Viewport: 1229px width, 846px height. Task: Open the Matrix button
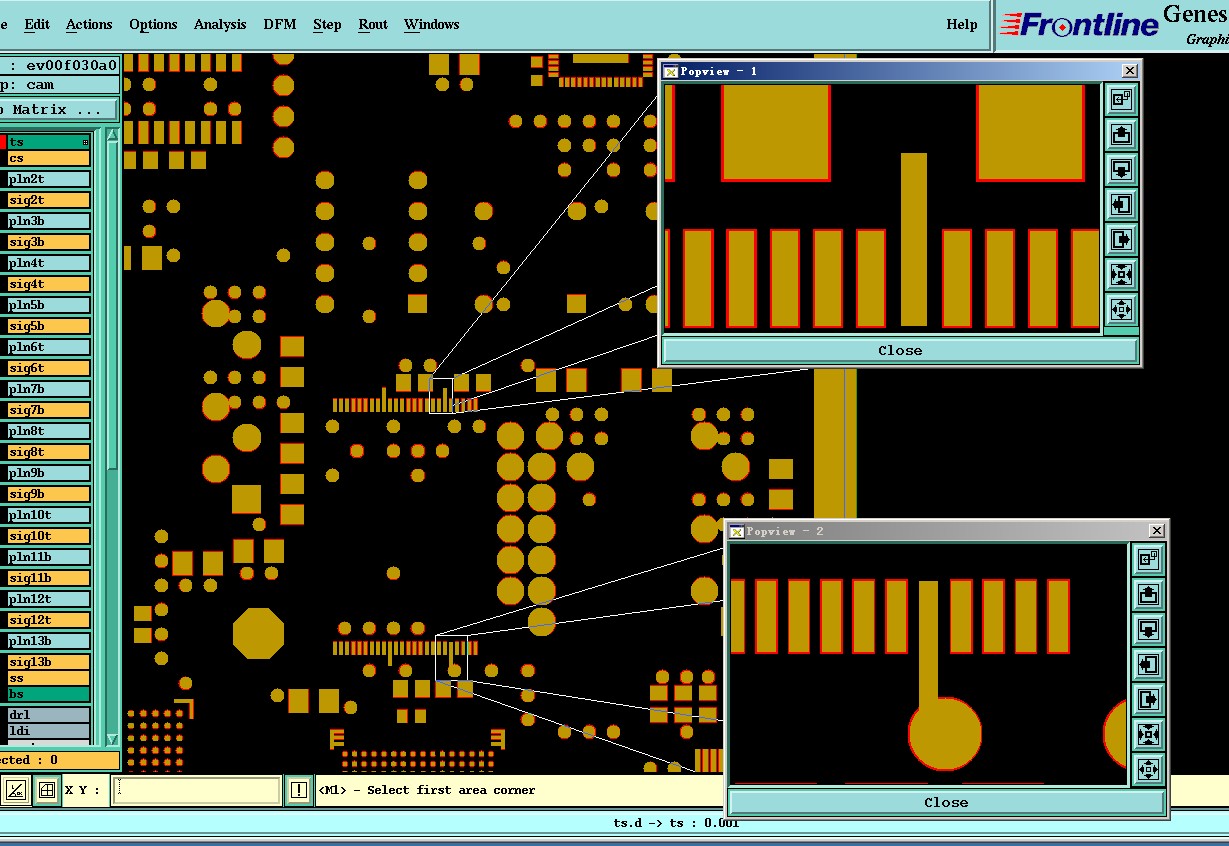[x=59, y=109]
